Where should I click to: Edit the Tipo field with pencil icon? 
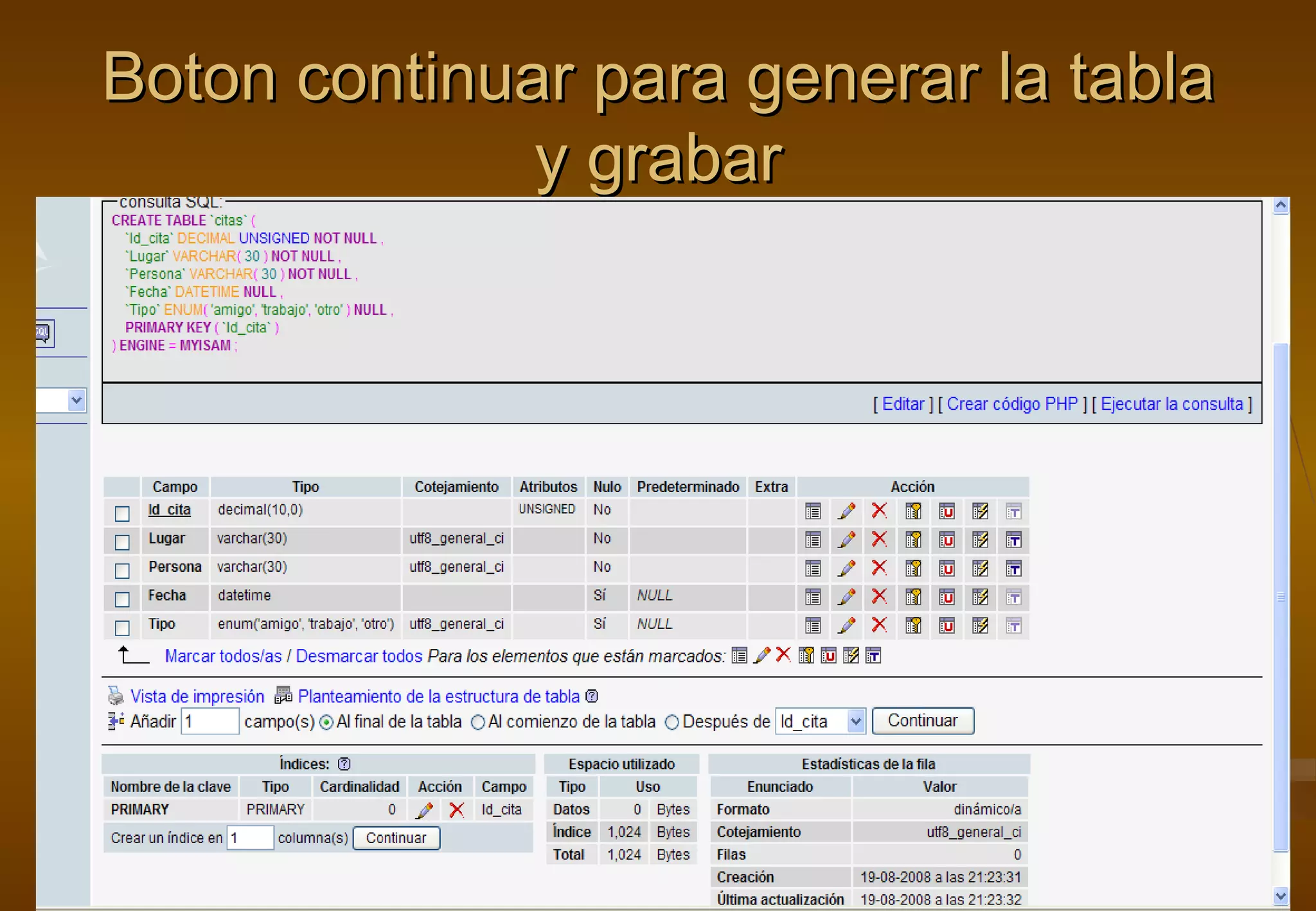click(846, 625)
